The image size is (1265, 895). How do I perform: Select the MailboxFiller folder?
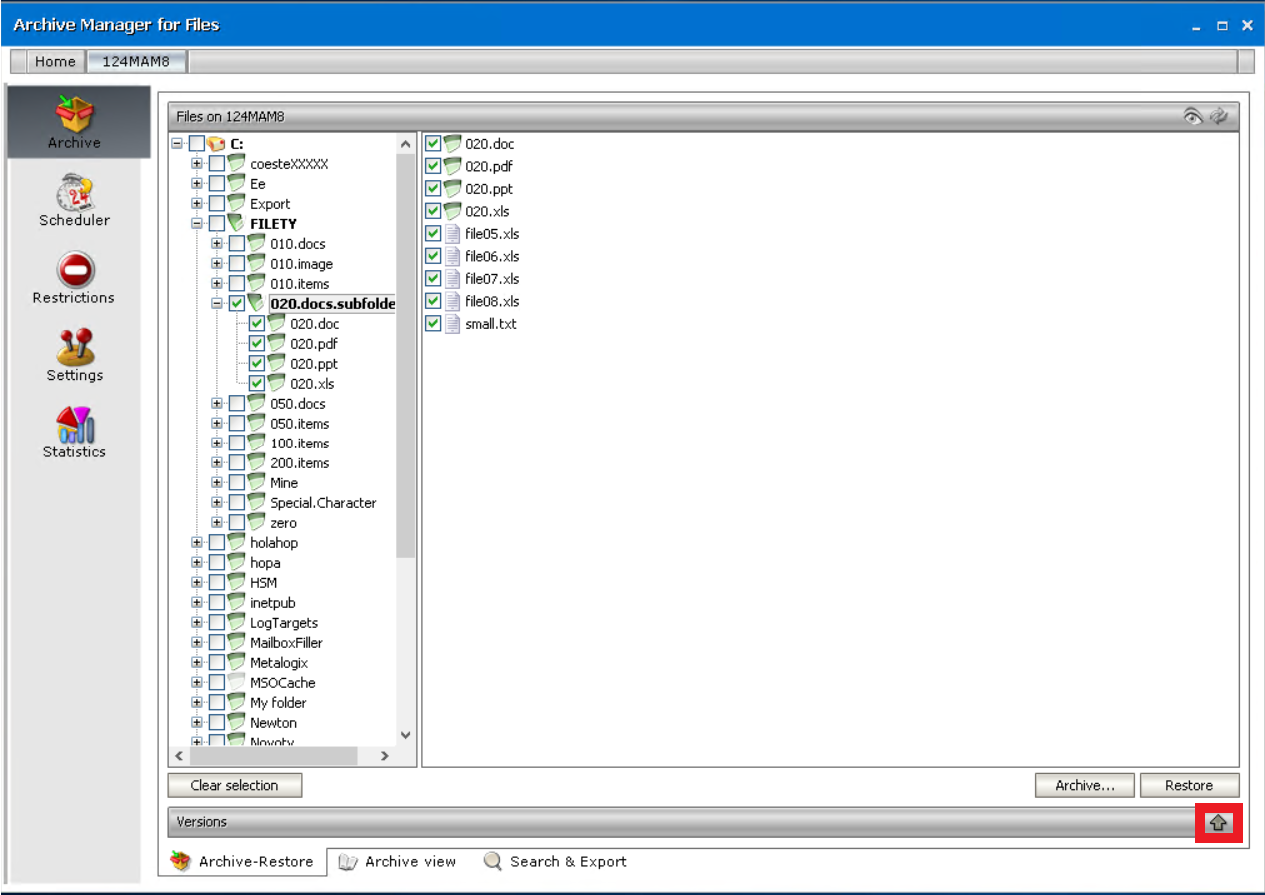[x=286, y=642]
